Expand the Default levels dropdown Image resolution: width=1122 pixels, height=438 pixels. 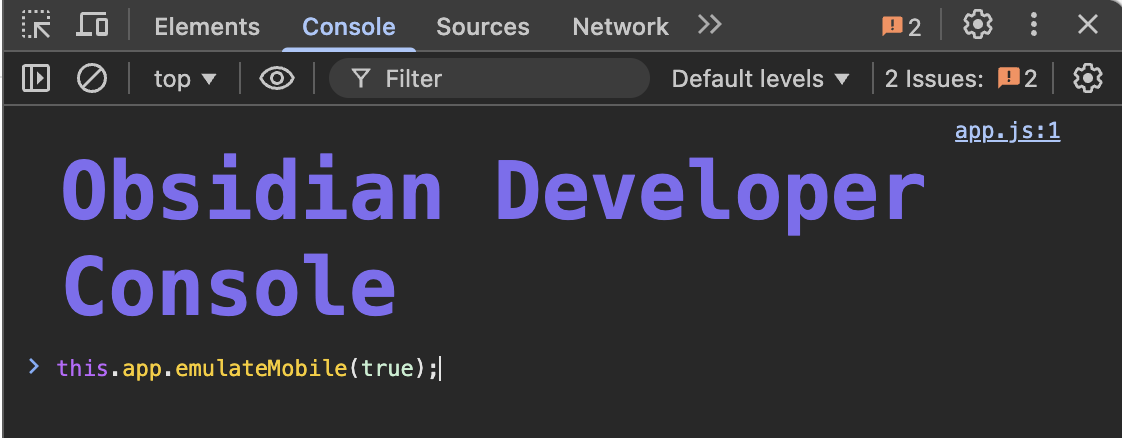click(761, 79)
